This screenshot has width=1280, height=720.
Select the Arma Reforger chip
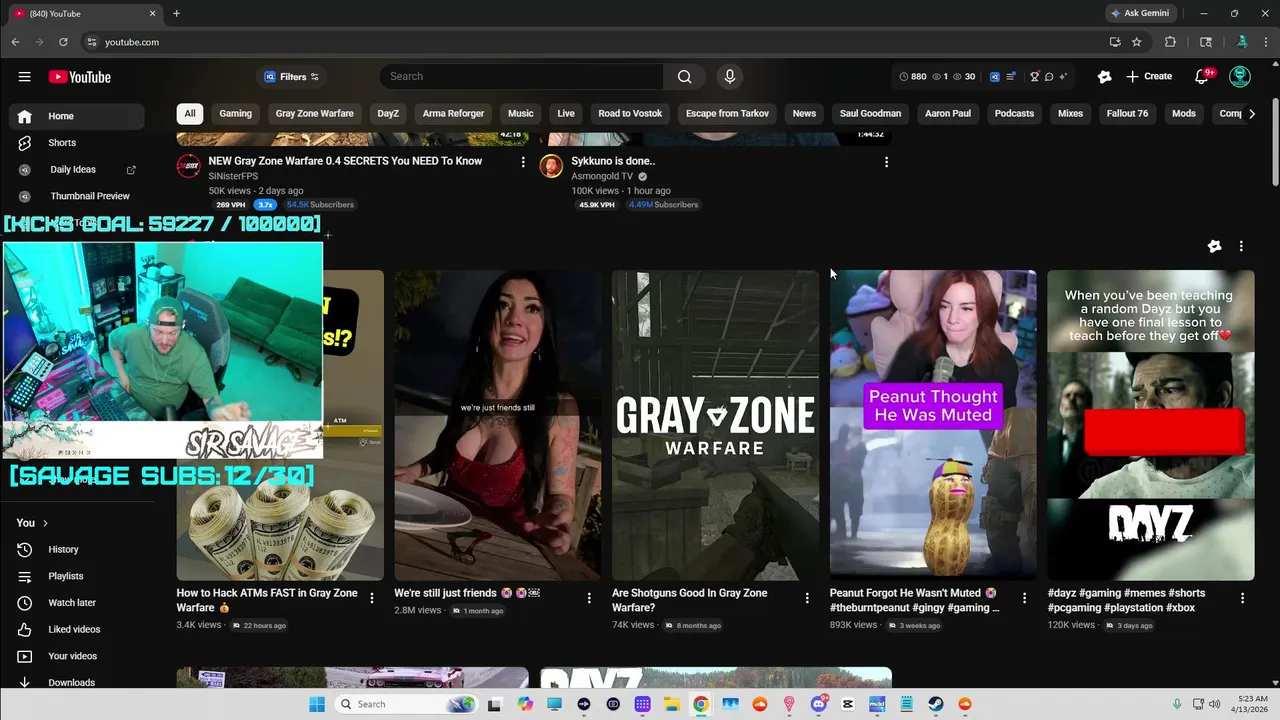point(453,114)
